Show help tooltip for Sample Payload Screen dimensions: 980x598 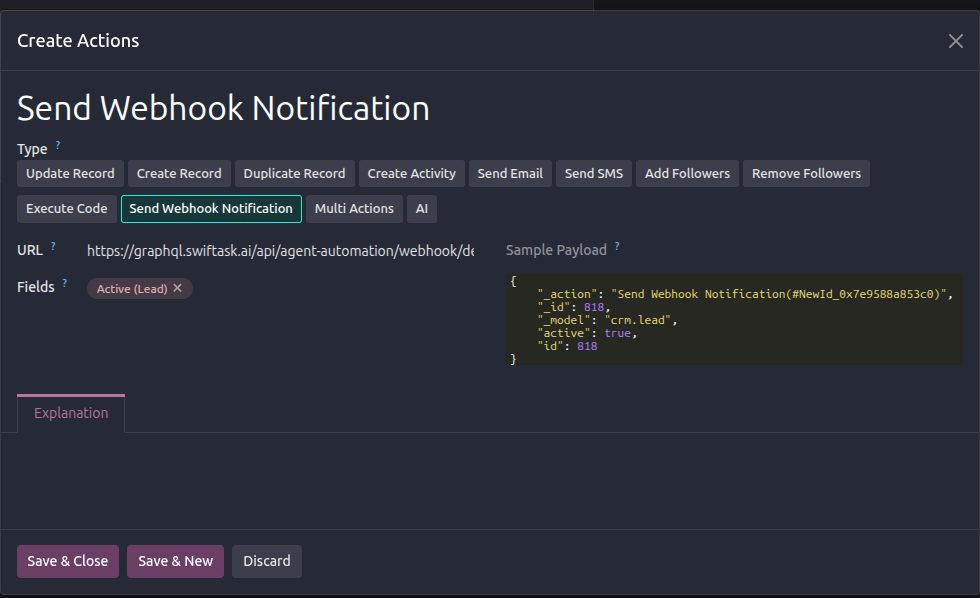click(617, 246)
